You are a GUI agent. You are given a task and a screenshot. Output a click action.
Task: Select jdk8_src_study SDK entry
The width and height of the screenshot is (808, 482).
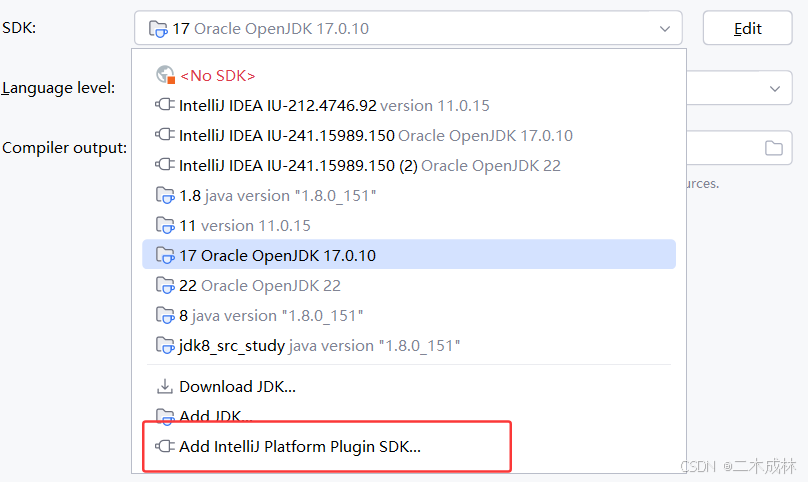(409, 345)
